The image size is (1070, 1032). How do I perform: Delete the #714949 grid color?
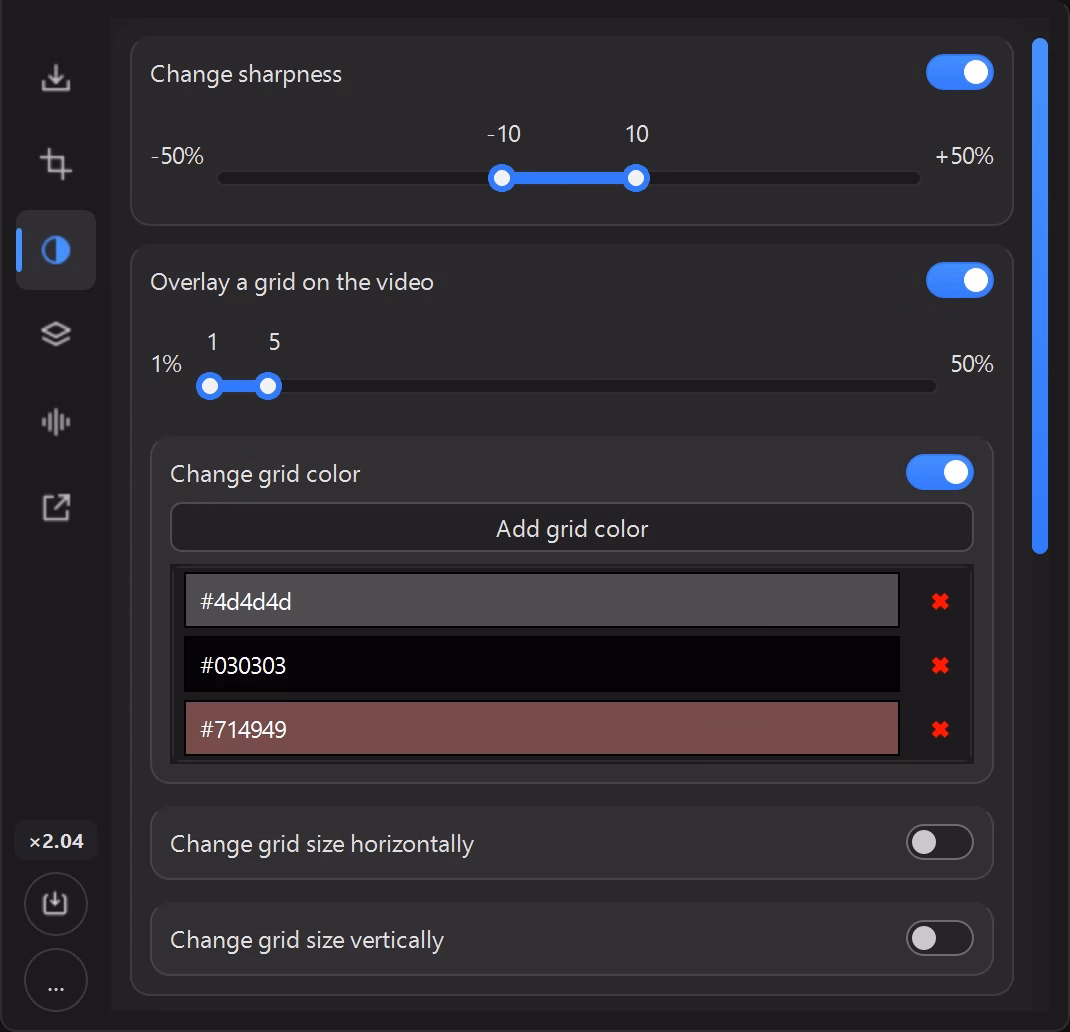[940, 730]
